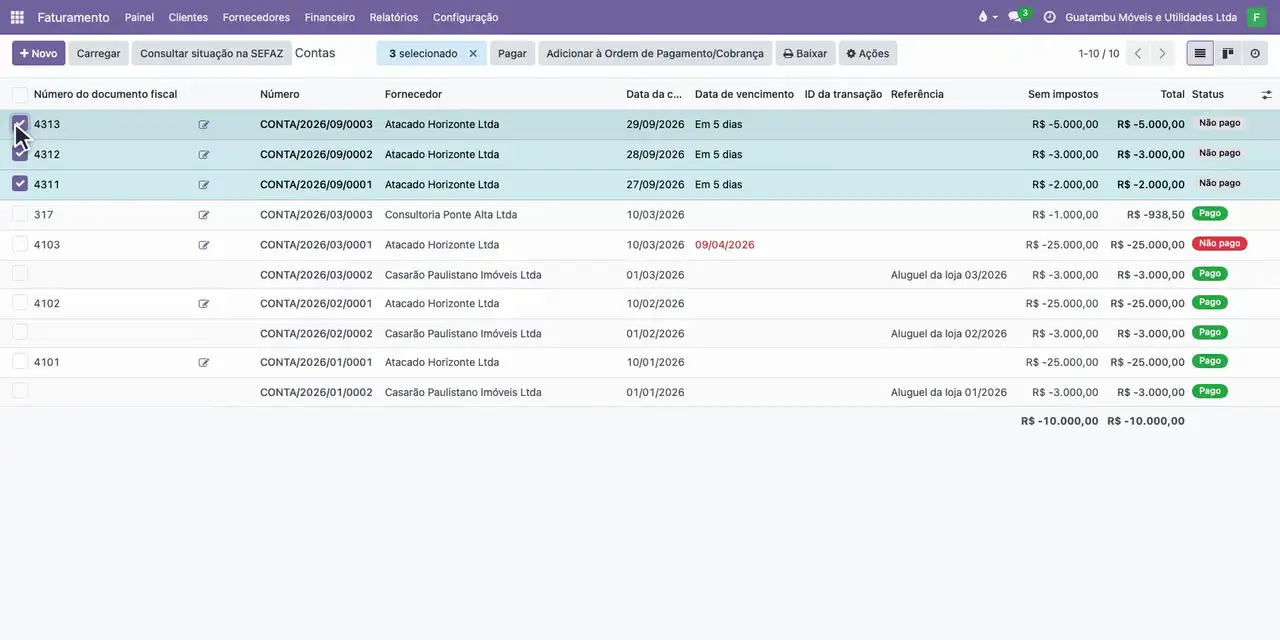
Task: Toggle the select-all header checkbox
Action: tap(20, 94)
